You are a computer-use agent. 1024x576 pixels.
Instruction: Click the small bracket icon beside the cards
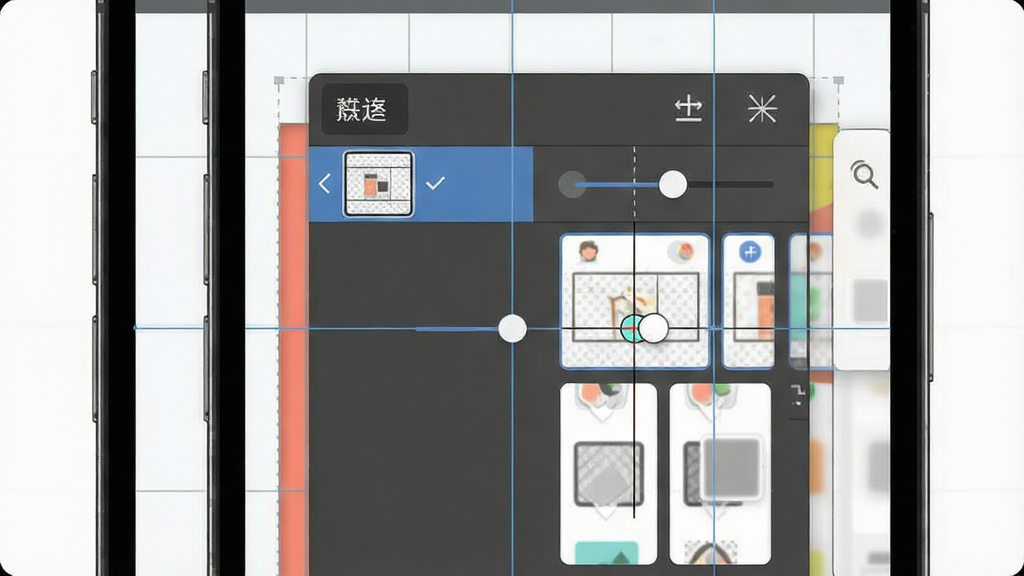click(x=797, y=395)
